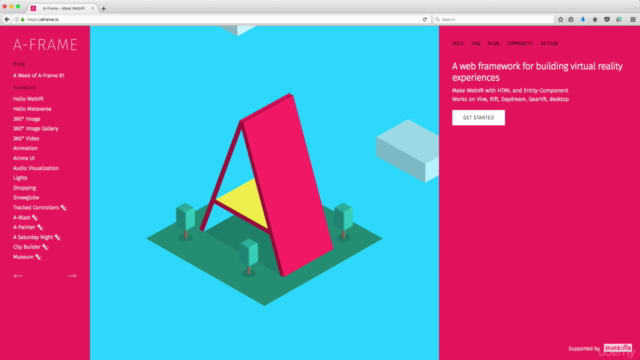Go to previous example with left arrow
Viewport: 640px width, 360px height.
coord(18,276)
